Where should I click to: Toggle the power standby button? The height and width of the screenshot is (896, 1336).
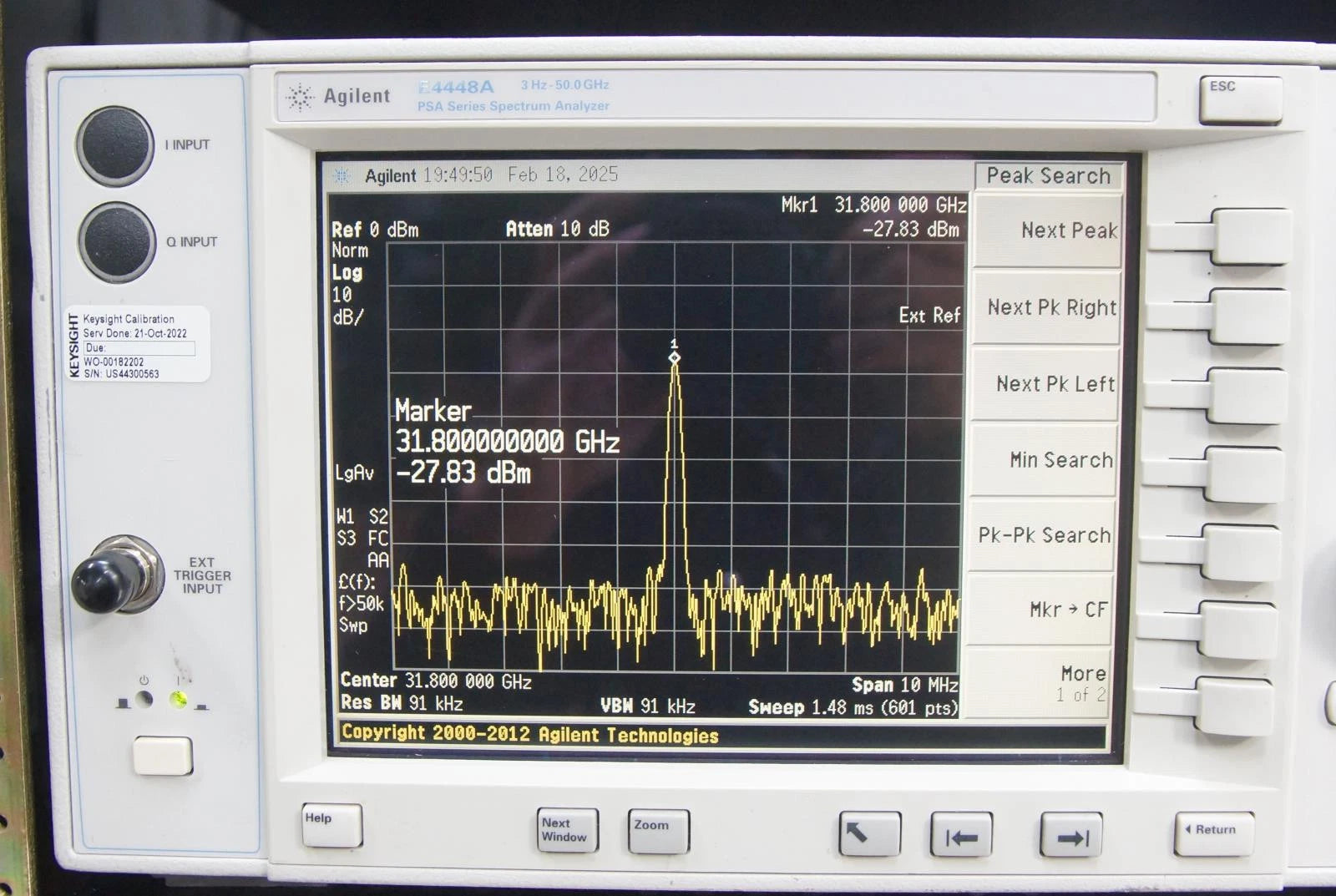(x=162, y=756)
